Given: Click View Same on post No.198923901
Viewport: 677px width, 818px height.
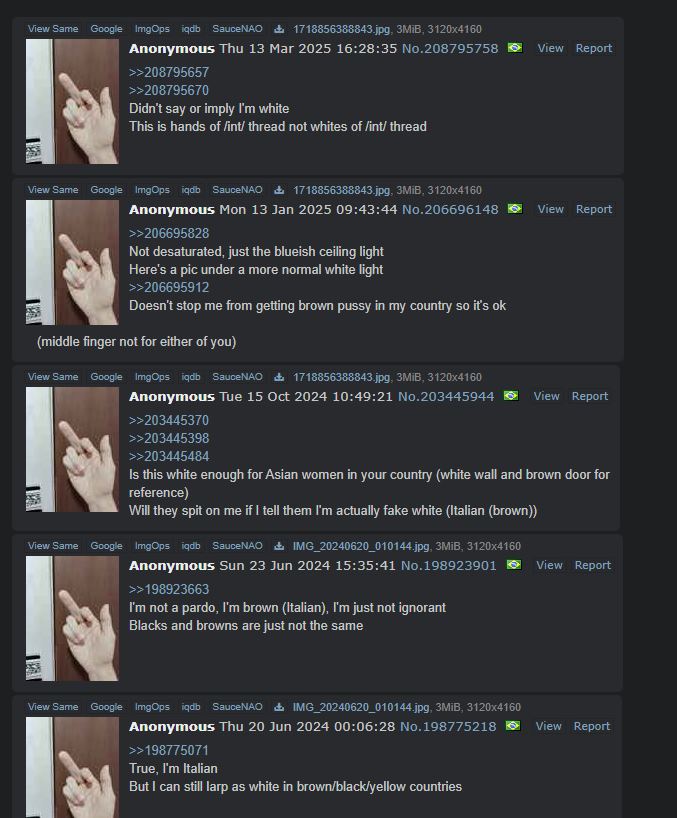Looking at the screenshot, I should [x=53, y=546].
